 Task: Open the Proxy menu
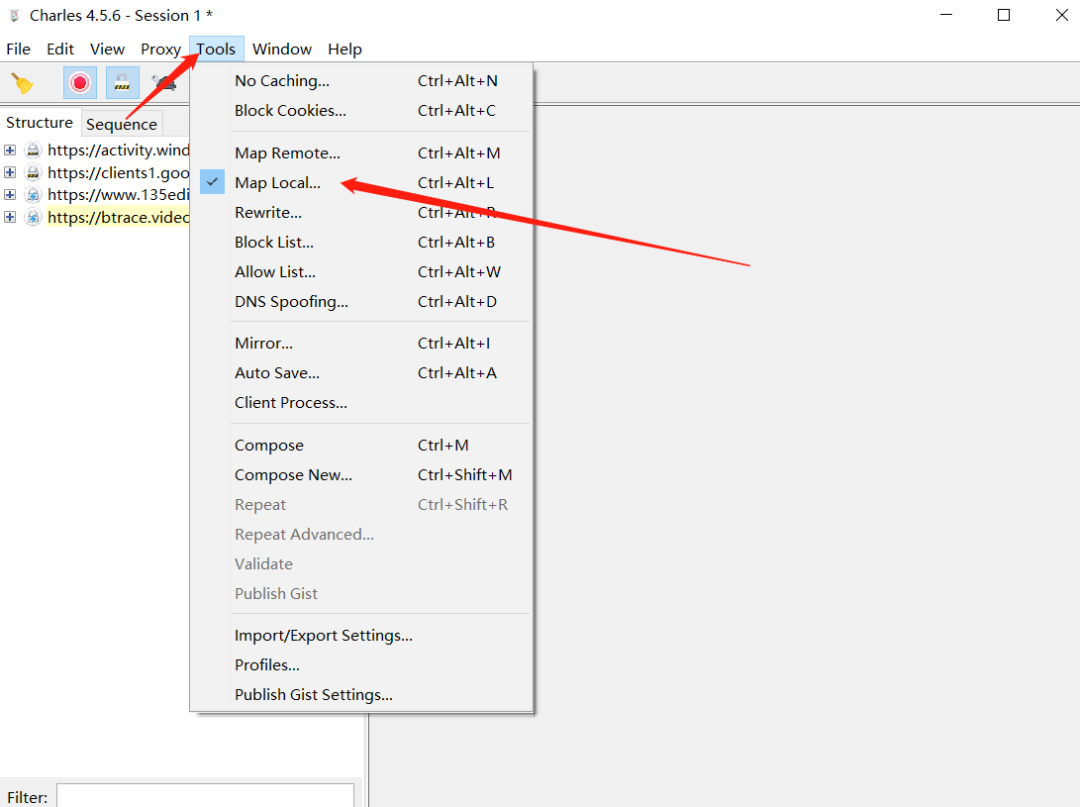click(160, 49)
